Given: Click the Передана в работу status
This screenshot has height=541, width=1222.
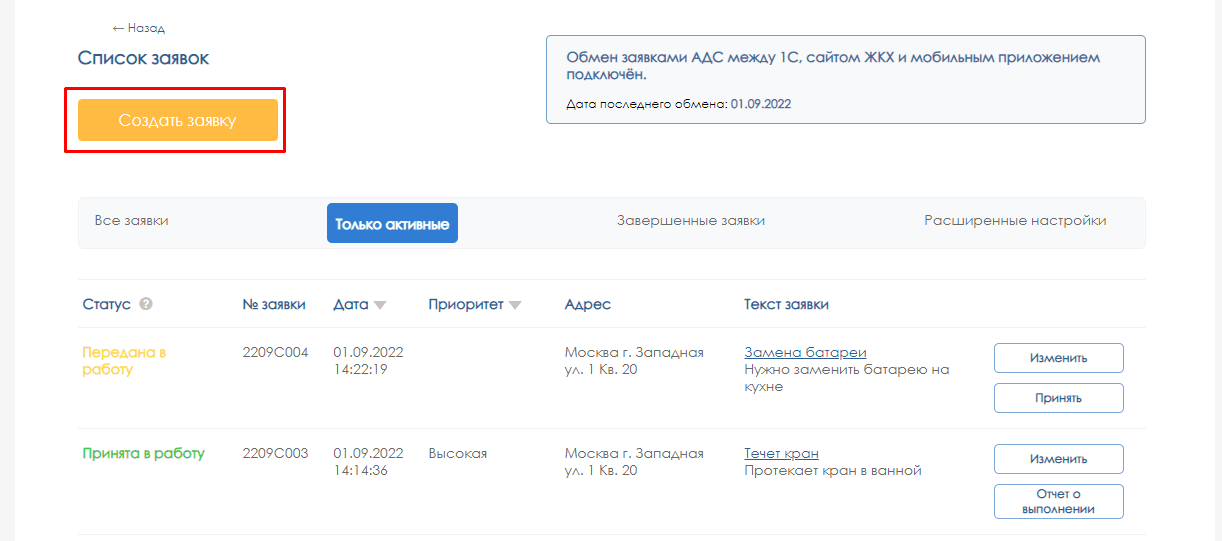Looking at the screenshot, I should (x=123, y=361).
